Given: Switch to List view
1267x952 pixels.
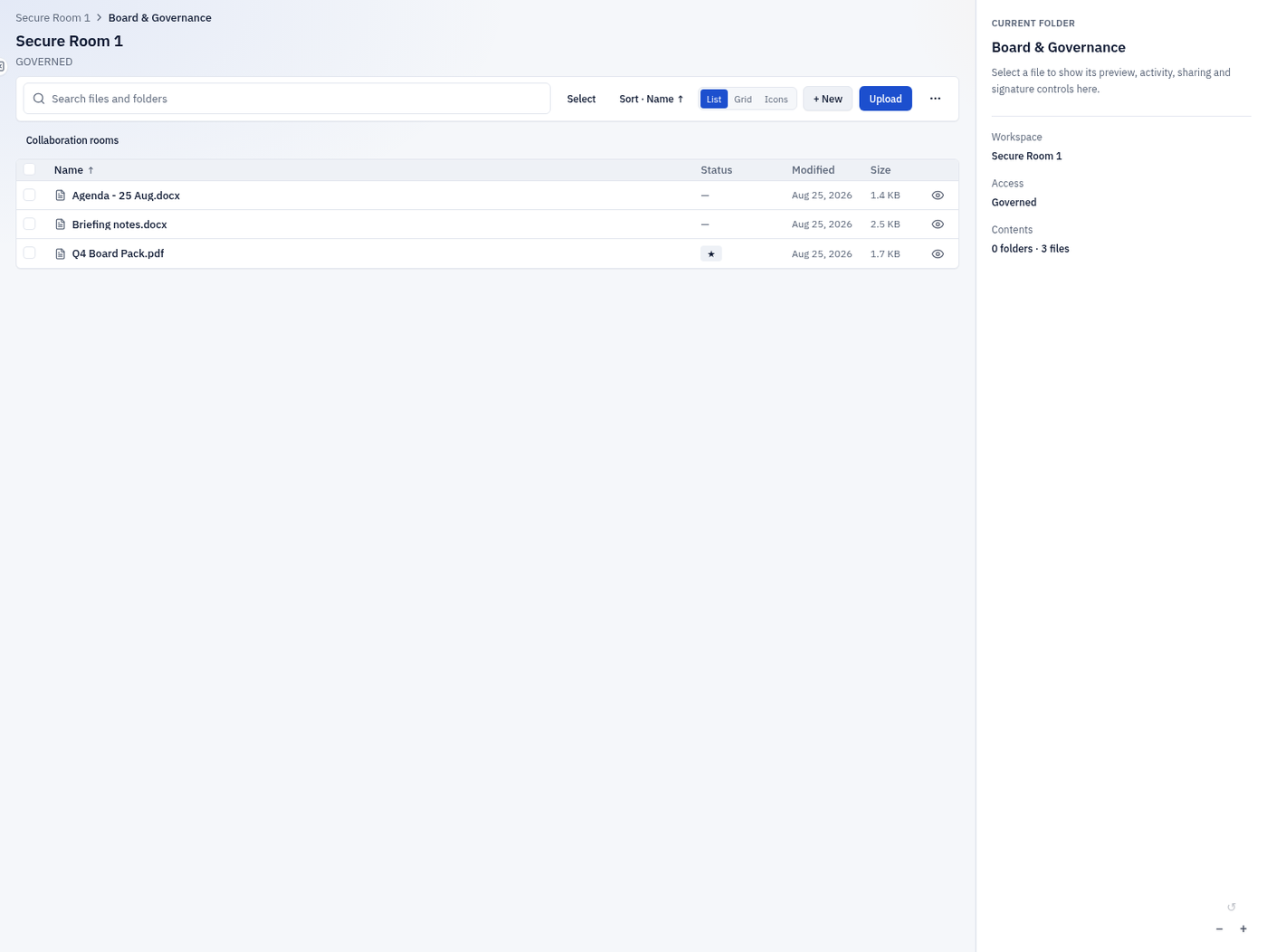Looking at the screenshot, I should pyautogui.click(x=714, y=100).
